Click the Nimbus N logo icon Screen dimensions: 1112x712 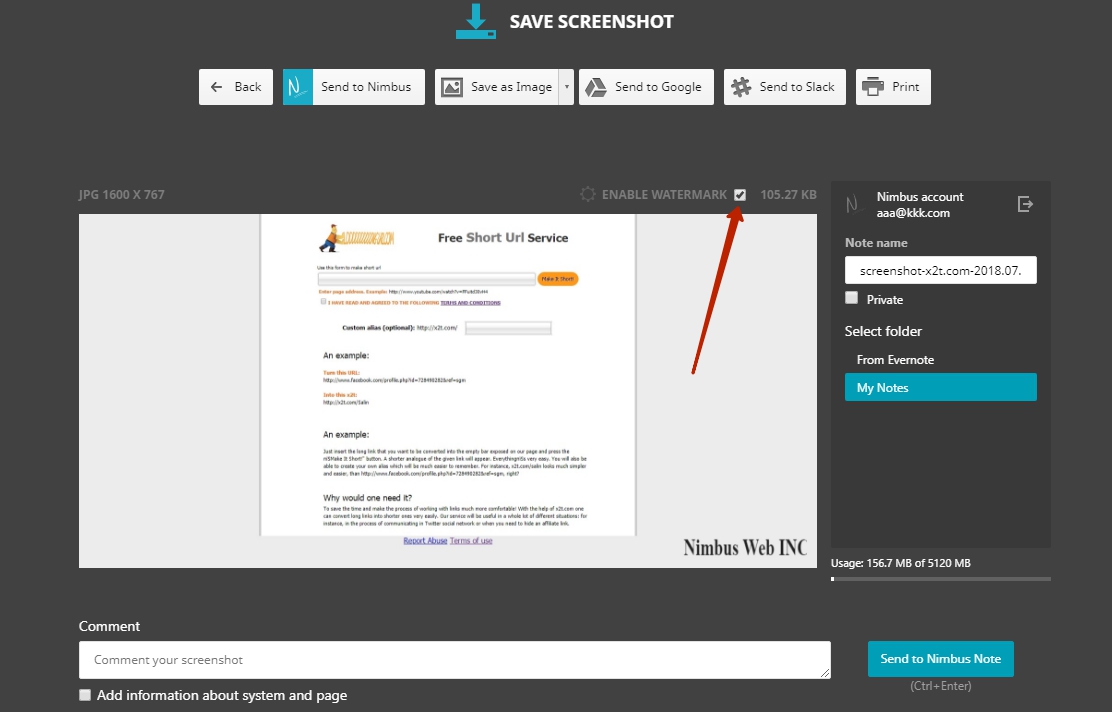tap(298, 87)
